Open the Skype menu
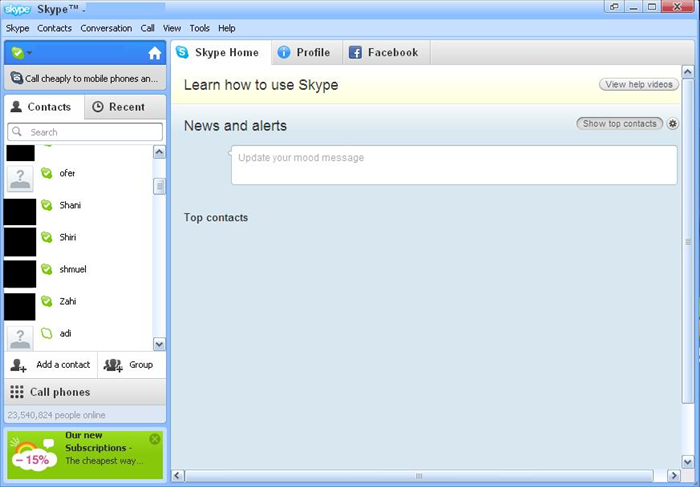 coord(17,28)
